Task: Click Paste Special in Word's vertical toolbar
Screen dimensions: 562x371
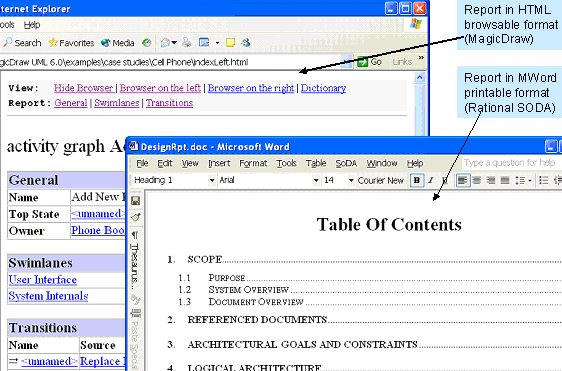Action: [134, 345]
